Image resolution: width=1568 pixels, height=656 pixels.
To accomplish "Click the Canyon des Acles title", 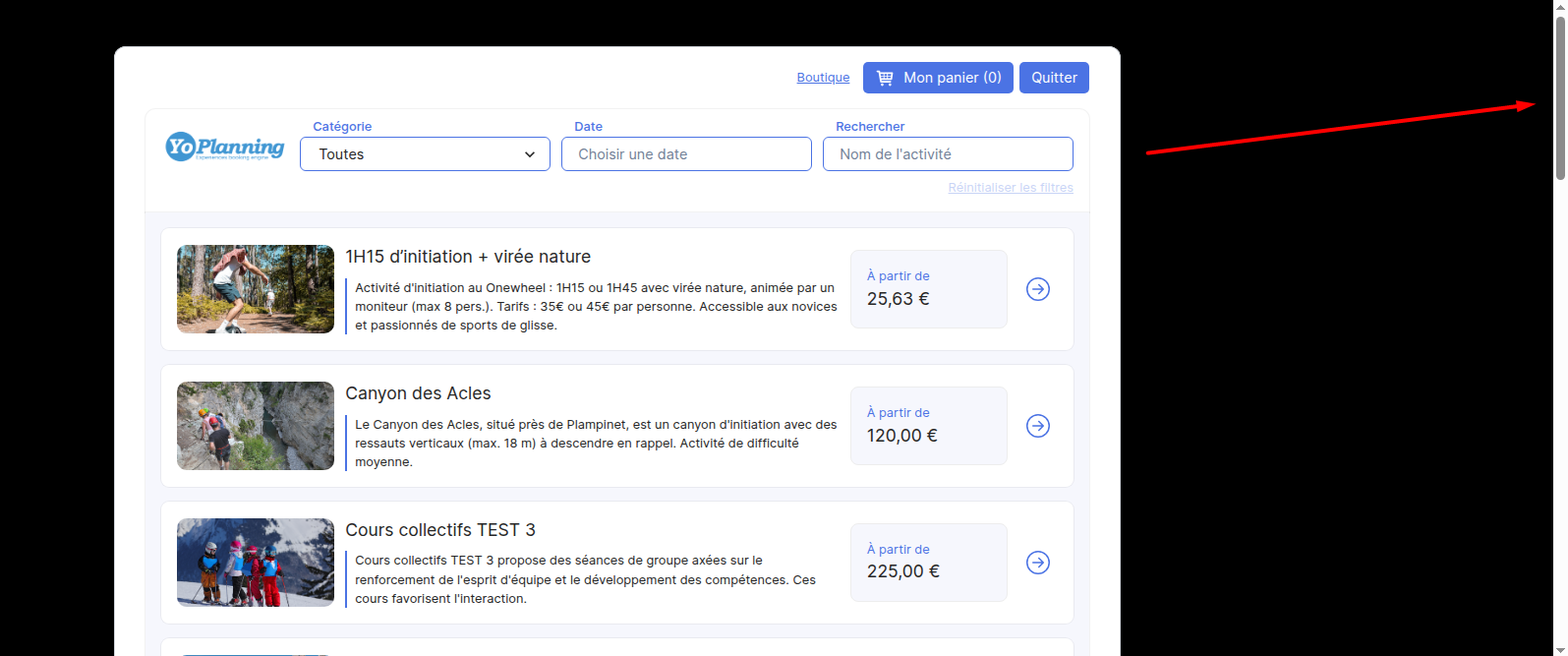I will (418, 393).
